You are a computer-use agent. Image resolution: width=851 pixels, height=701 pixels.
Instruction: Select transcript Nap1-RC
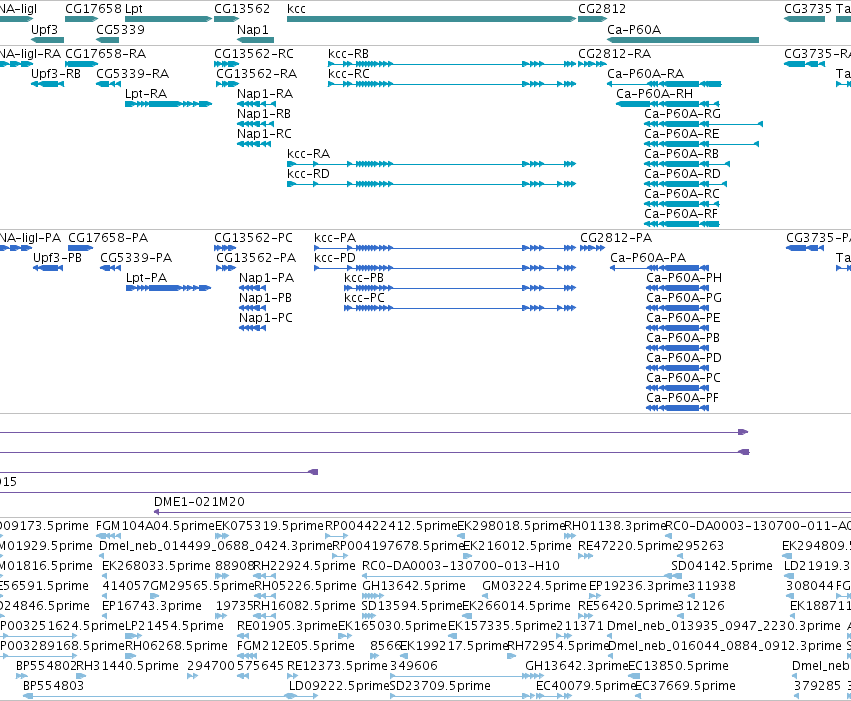click(x=264, y=134)
